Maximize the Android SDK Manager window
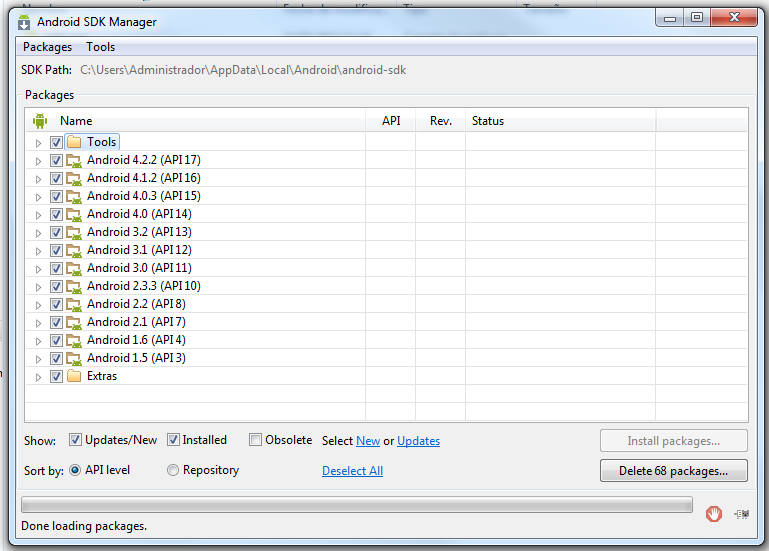Image resolution: width=769 pixels, height=551 pixels. click(697, 18)
